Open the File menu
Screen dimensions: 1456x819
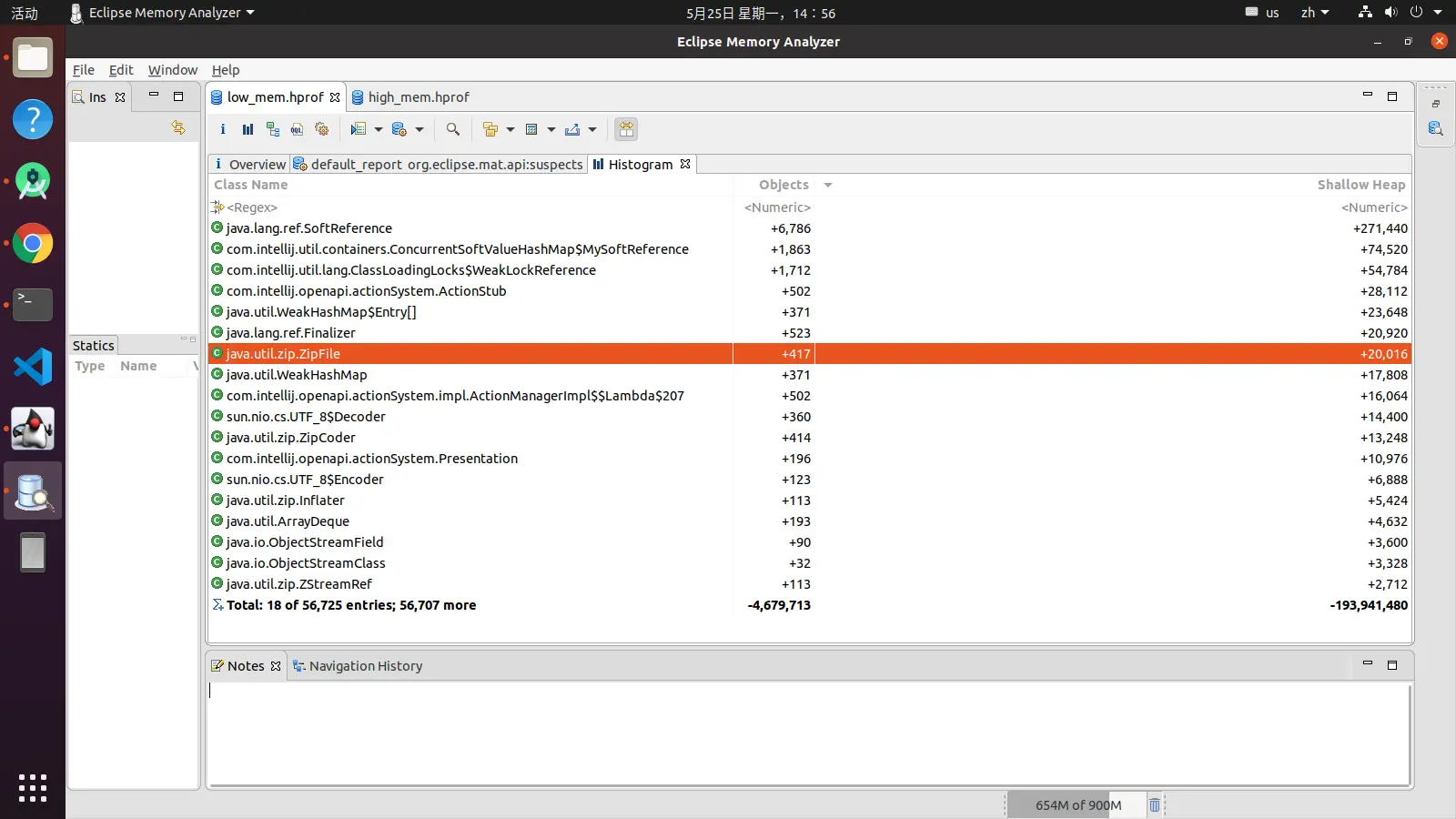point(84,70)
